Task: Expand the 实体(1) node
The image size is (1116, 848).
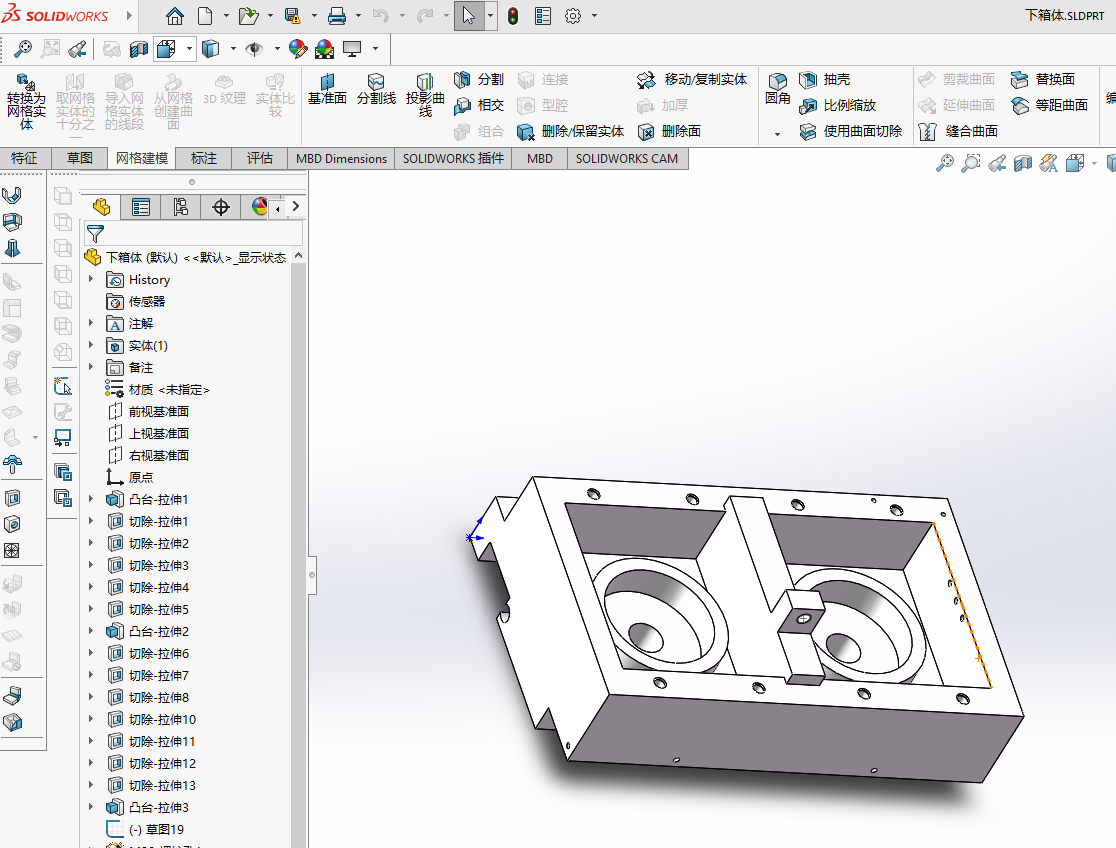Action: pos(91,345)
